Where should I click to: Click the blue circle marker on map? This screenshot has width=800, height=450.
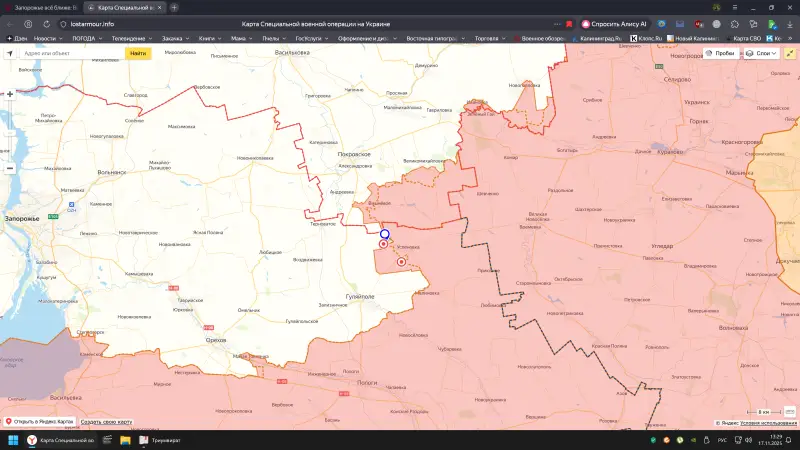tap(384, 233)
